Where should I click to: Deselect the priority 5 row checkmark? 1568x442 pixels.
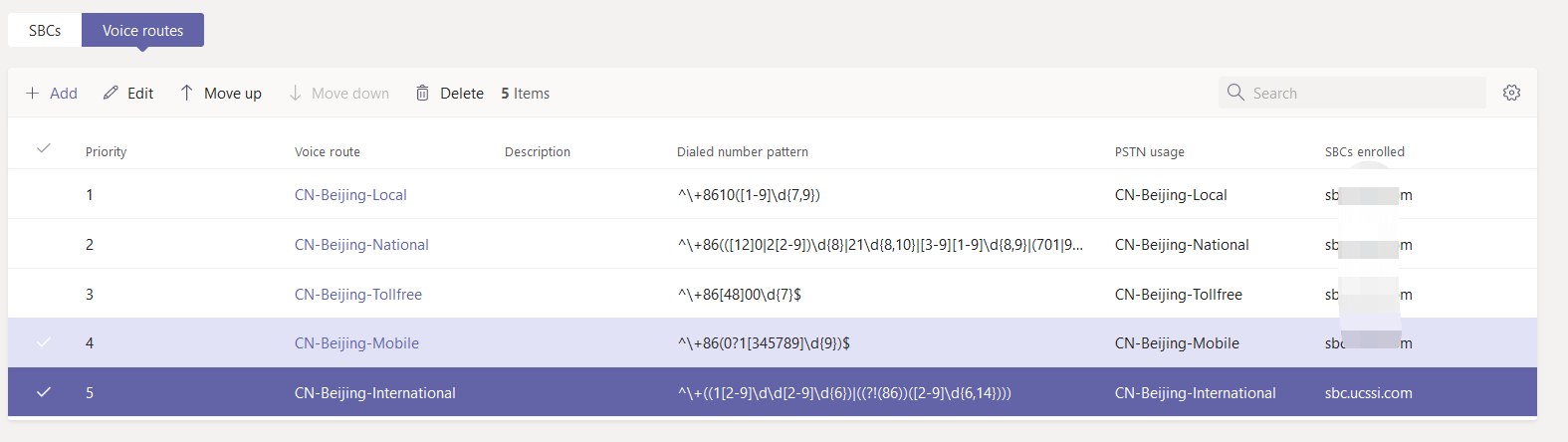click(x=43, y=392)
